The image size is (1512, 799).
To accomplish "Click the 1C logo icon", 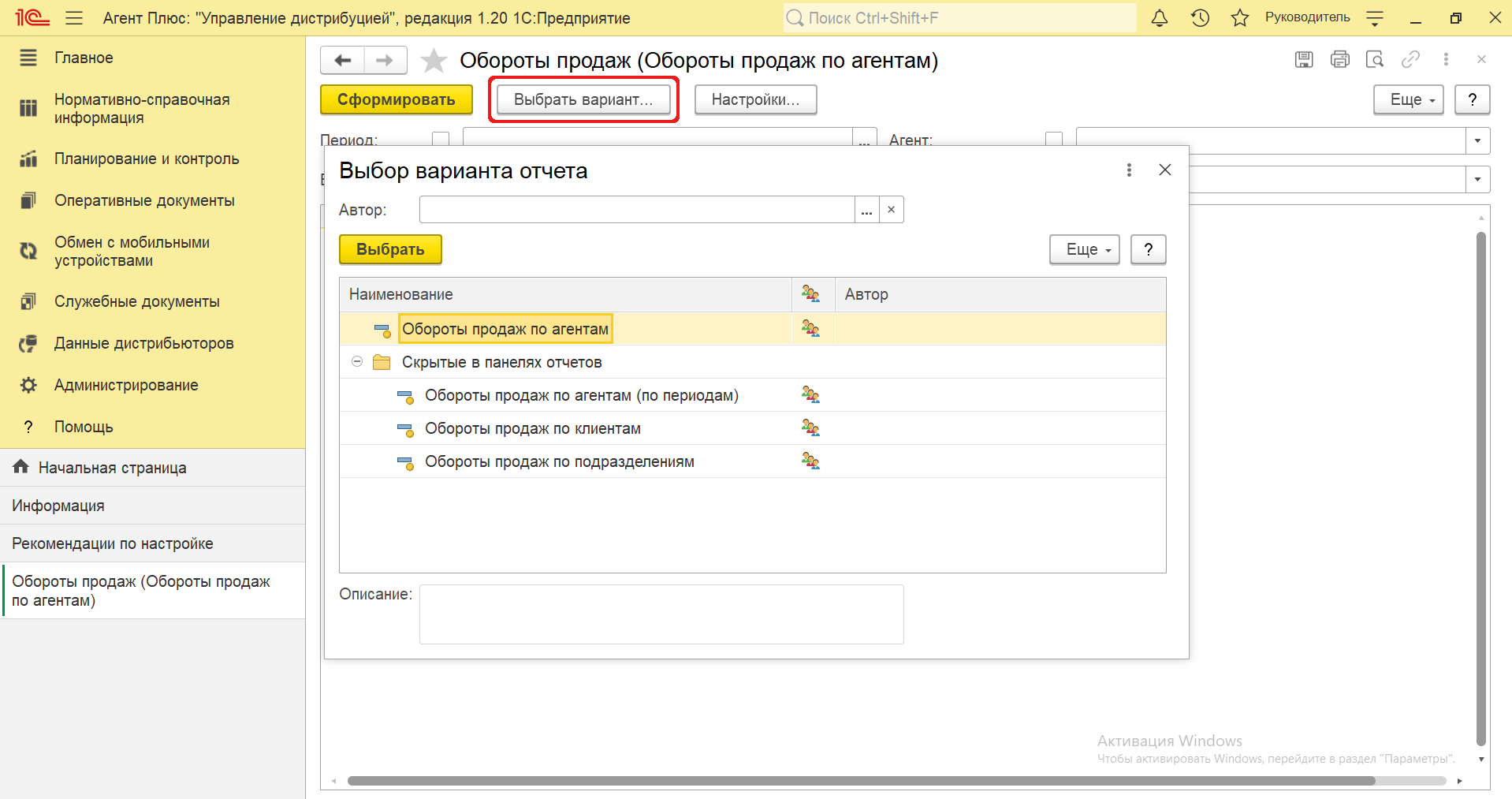I will pyautogui.click(x=32, y=17).
